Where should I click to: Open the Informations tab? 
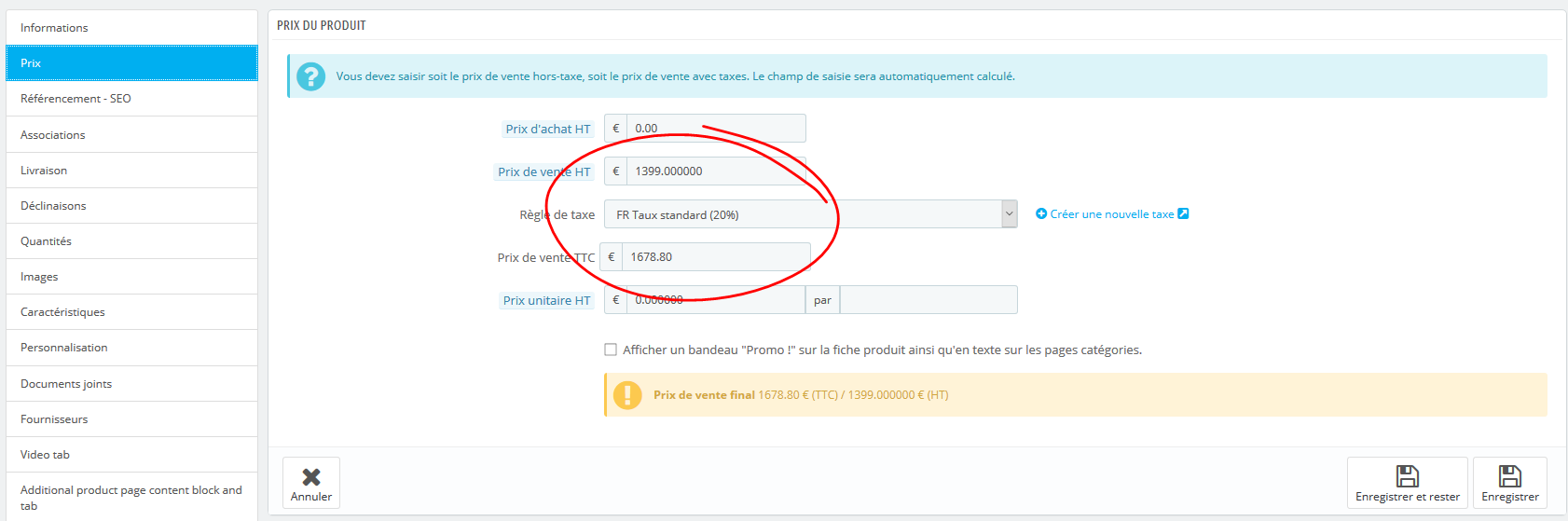click(x=131, y=27)
